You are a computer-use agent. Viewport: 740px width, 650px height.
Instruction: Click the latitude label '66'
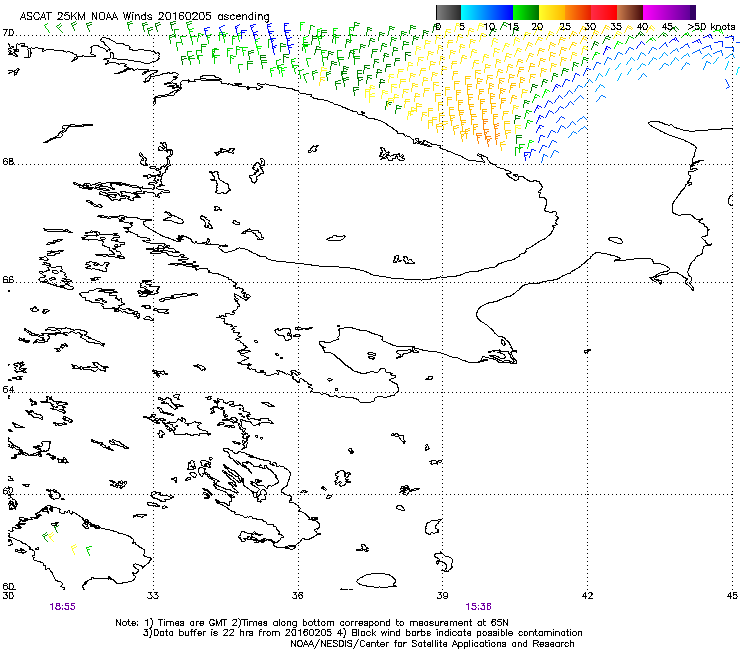coord(8,280)
